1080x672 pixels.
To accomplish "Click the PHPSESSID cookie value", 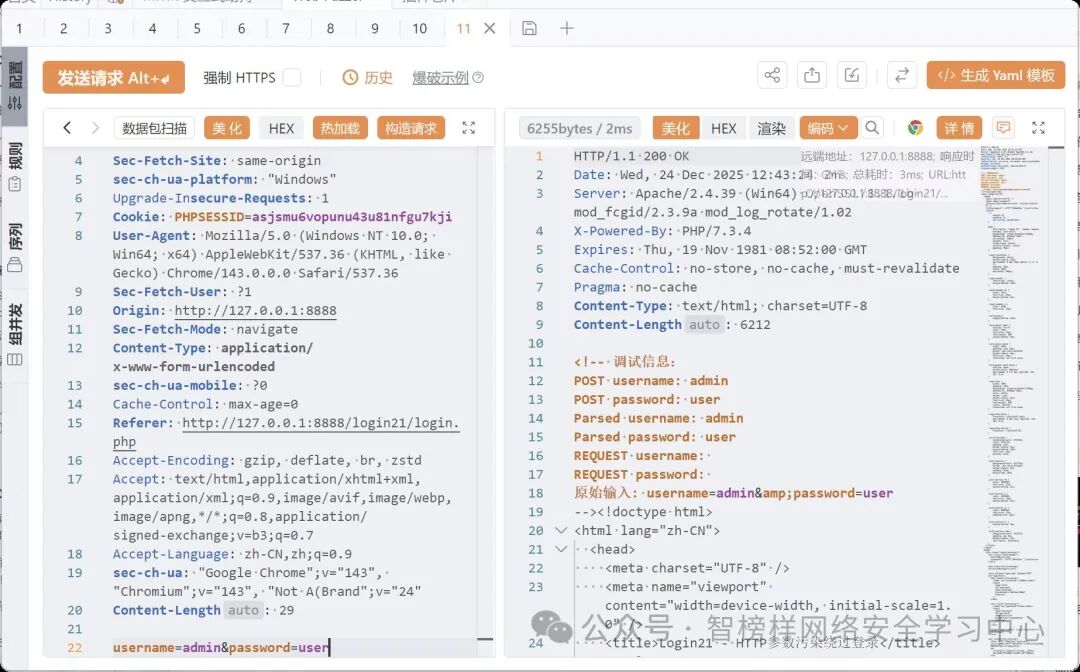I will (x=352, y=217).
